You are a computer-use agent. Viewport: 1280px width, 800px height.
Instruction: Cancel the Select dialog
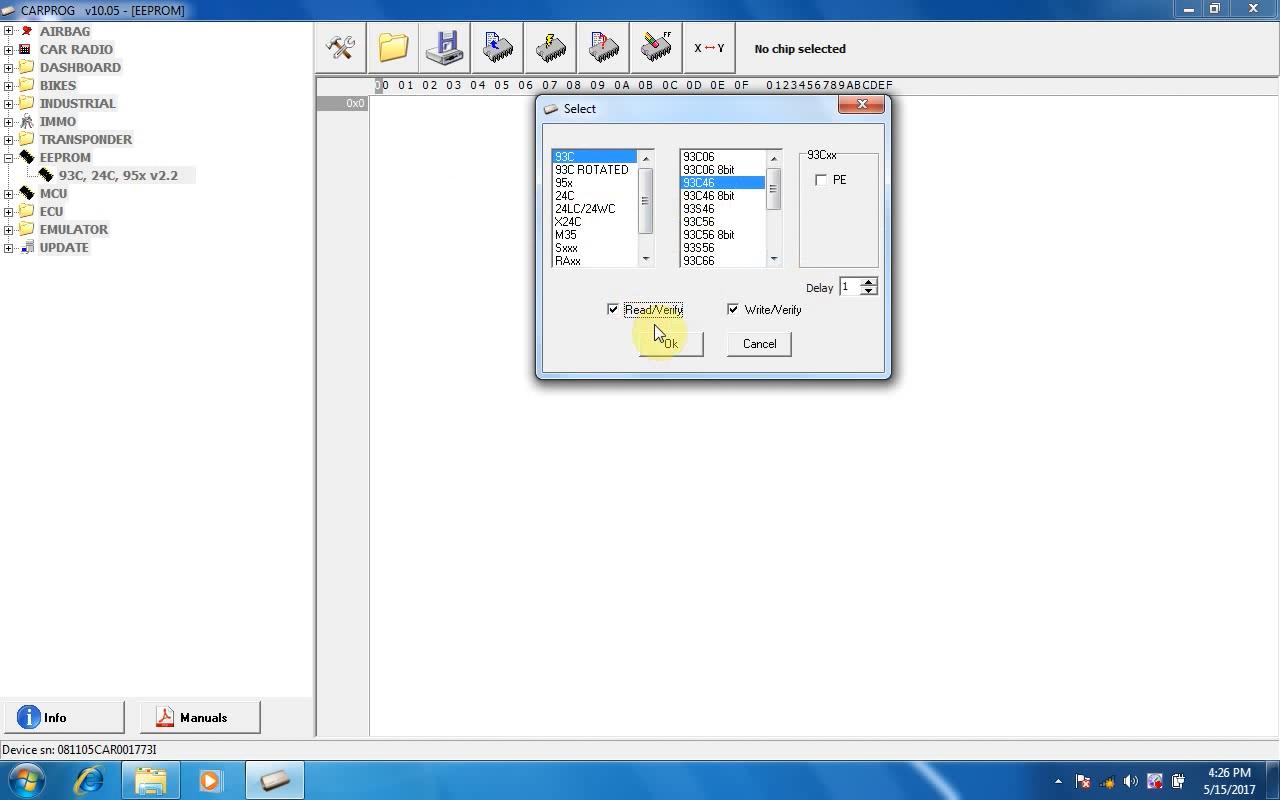point(759,344)
